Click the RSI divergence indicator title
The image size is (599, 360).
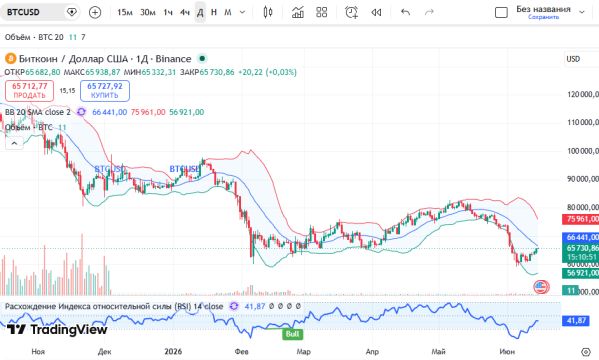[114, 306]
